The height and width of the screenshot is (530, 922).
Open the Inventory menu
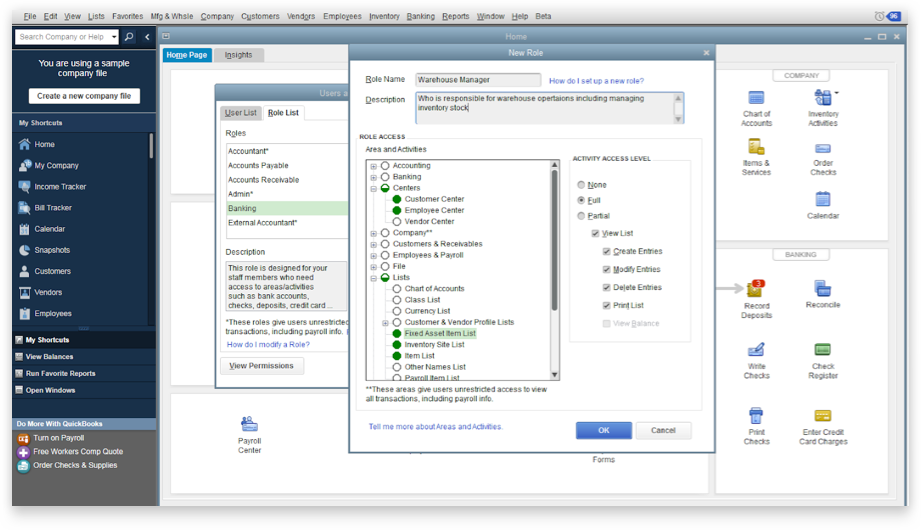[384, 16]
